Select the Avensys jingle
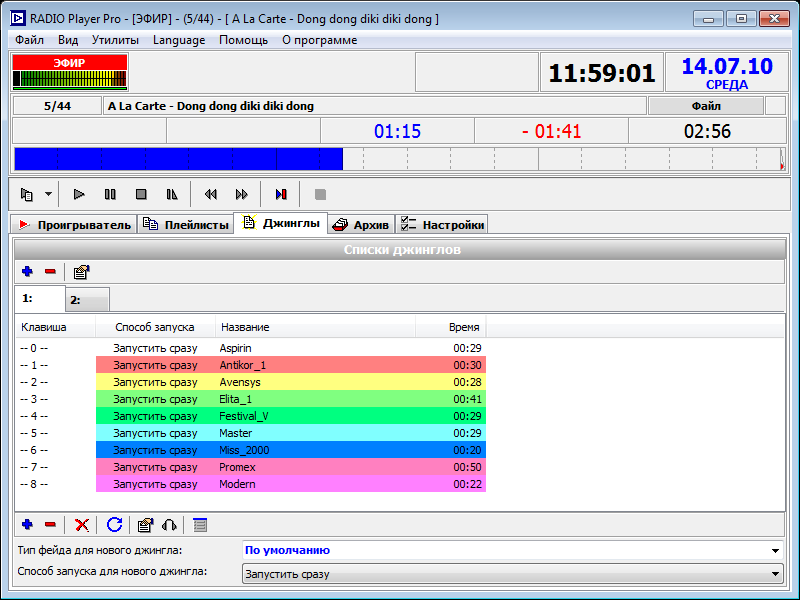800x600 pixels. point(251,382)
